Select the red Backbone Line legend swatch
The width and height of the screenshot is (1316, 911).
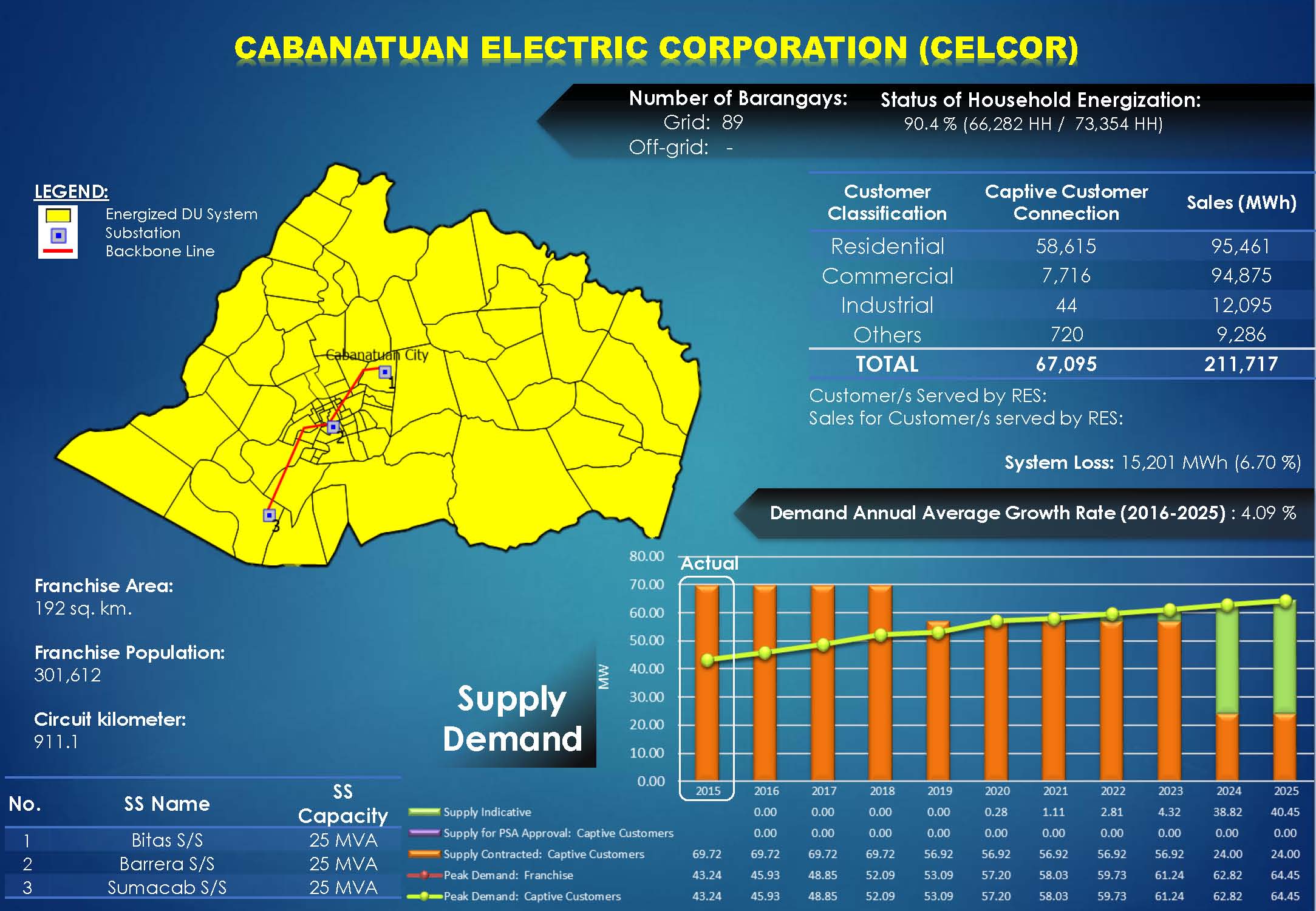point(58,251)
